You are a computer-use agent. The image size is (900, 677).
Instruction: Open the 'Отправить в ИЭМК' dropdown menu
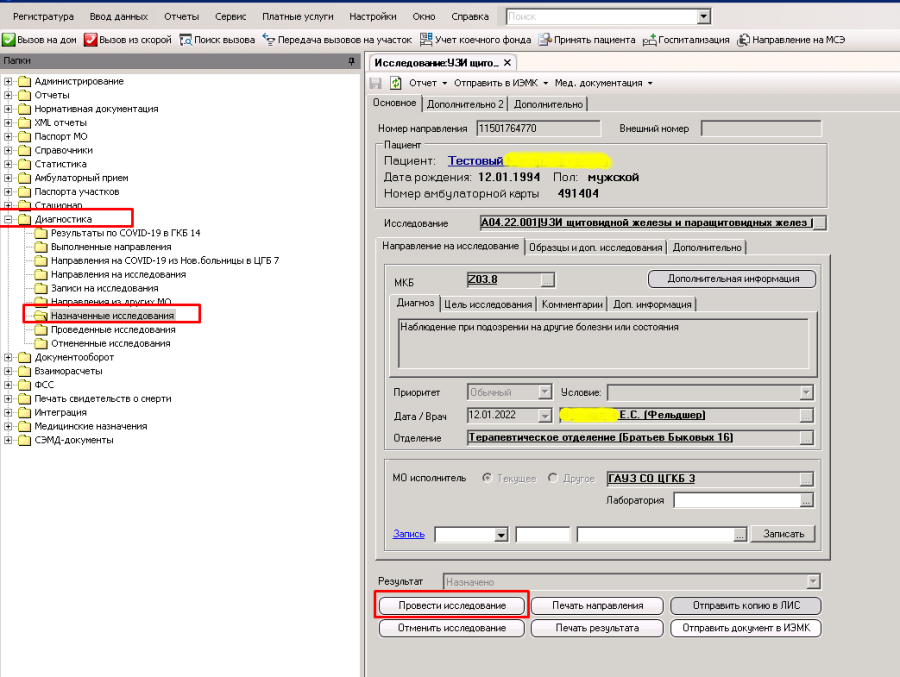[x=501, y=83]
